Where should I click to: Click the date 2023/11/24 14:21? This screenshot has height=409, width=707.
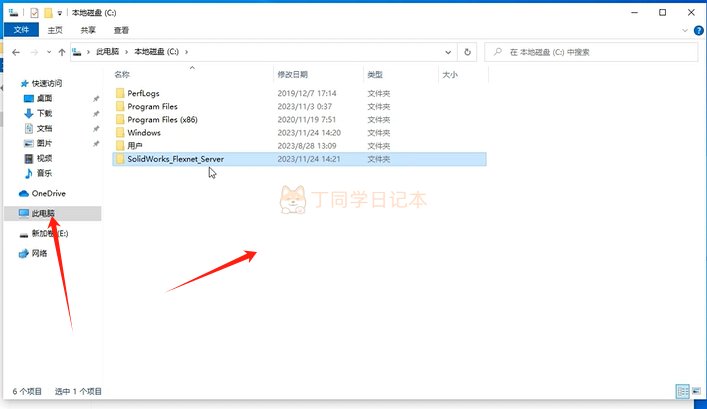point(309,159)
